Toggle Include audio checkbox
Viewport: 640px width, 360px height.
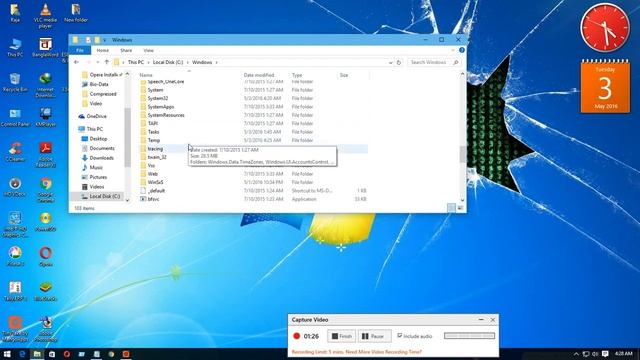tap(400, 336)
